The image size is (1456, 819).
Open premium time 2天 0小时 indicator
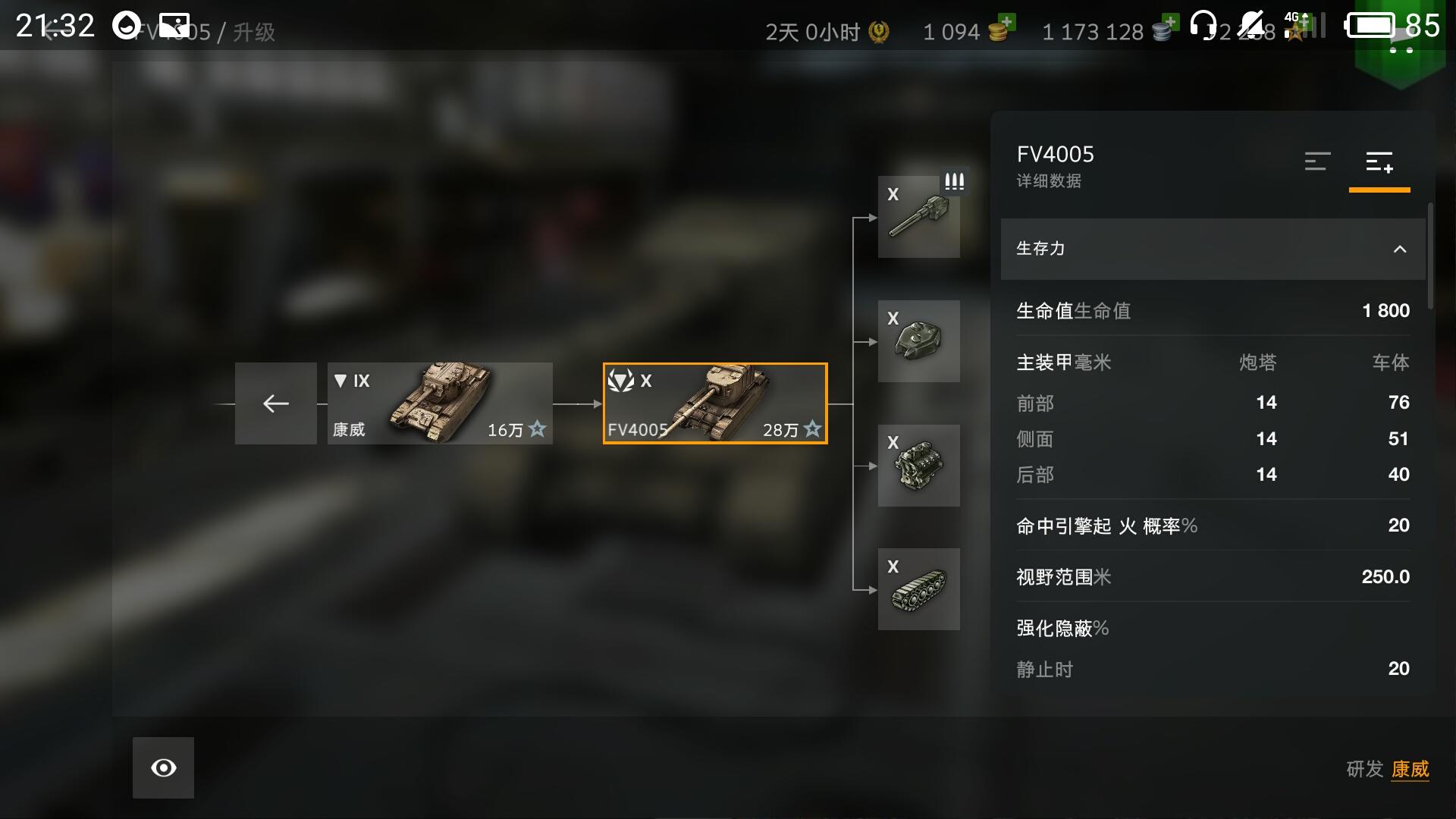[827, 32]
